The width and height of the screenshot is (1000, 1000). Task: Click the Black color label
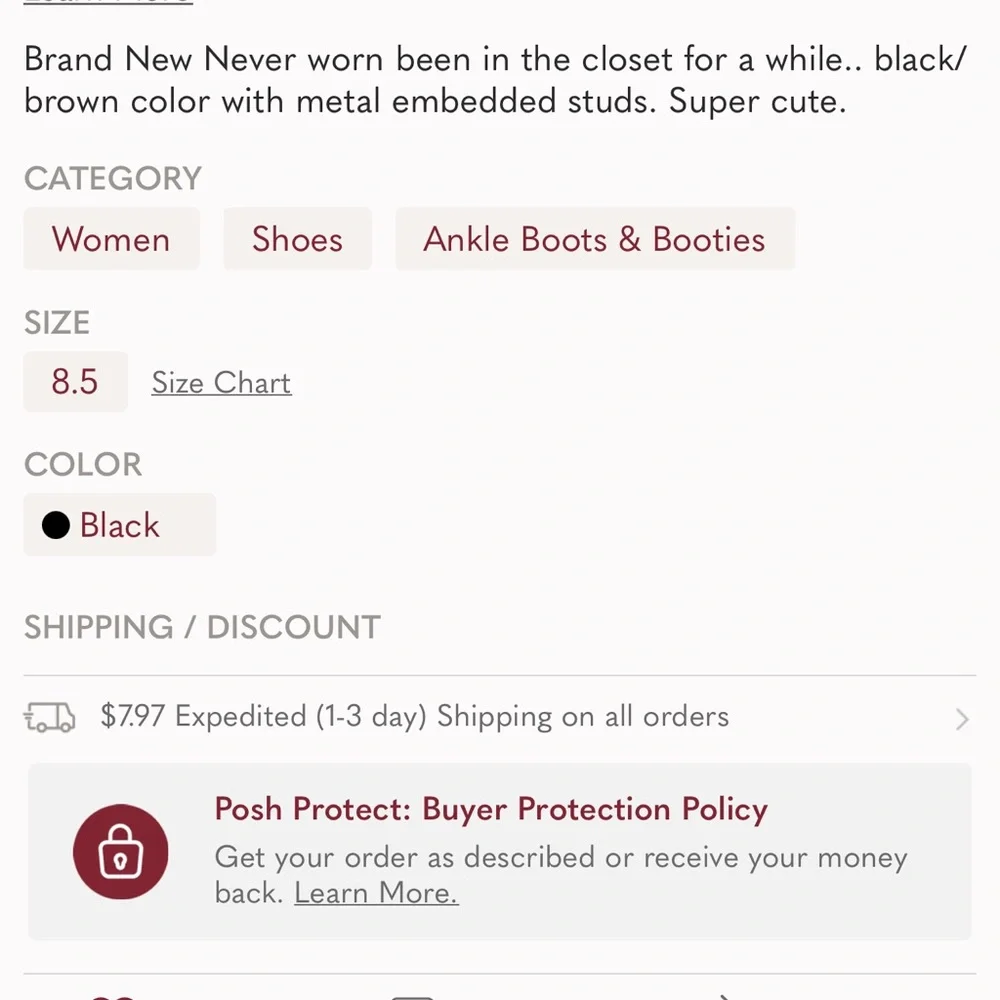coord(119,525)
